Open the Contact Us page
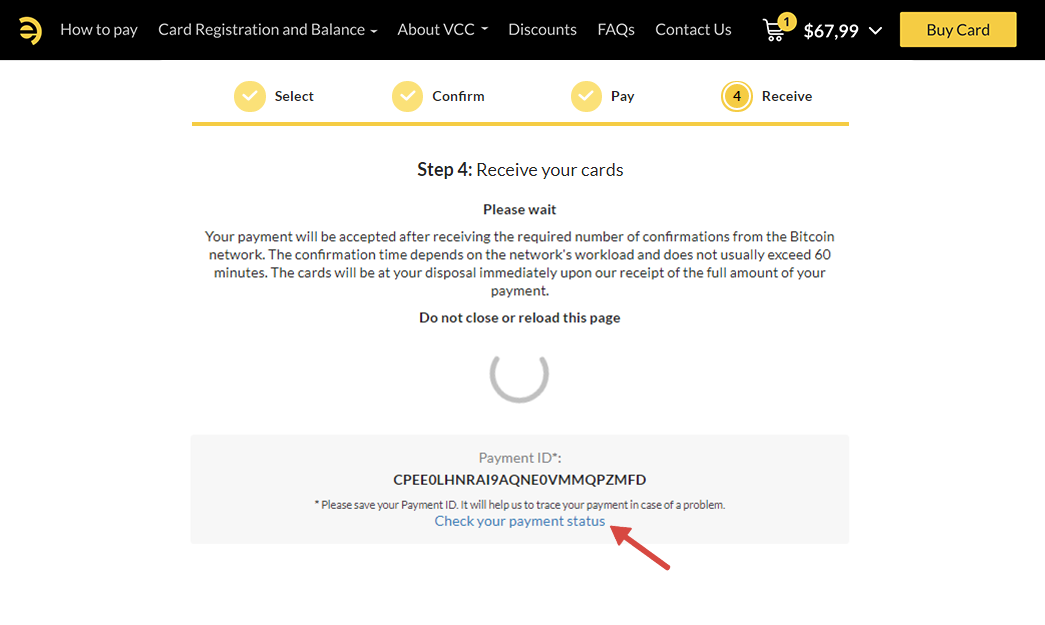The width and height of the screenshot is (1045, 625). pos(693,30)
